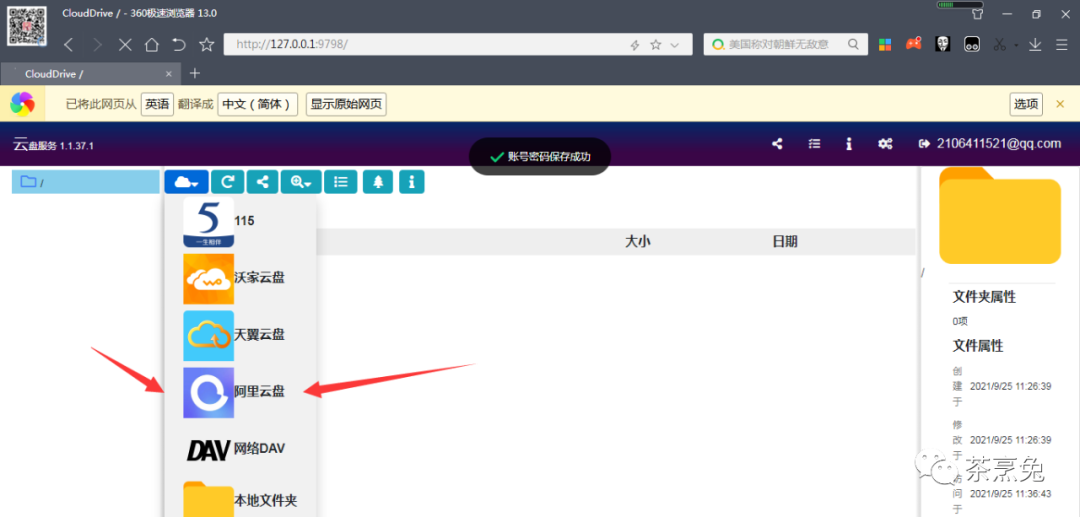This screenshot has width=1080, height=517.
Task: Click the mask extension icon
Action: coord(943,45)
